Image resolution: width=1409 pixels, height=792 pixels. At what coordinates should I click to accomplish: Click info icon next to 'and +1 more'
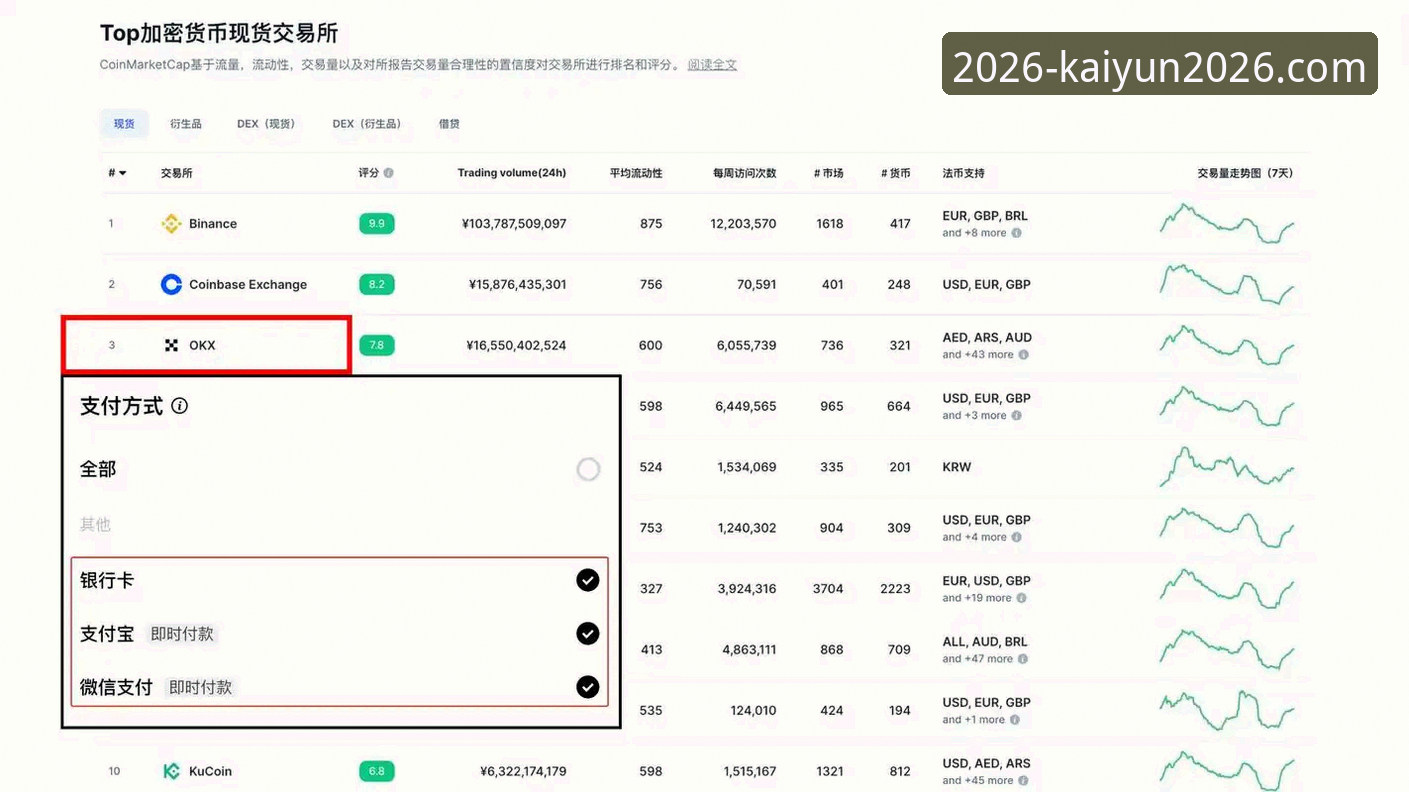click(1014, 720)
